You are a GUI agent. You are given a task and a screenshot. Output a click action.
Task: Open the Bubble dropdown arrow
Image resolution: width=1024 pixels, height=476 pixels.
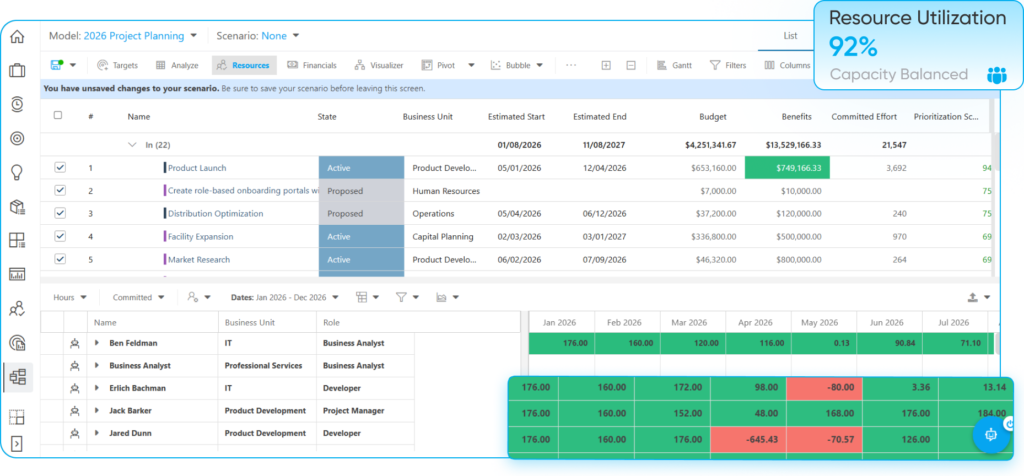tap(539, 65)
